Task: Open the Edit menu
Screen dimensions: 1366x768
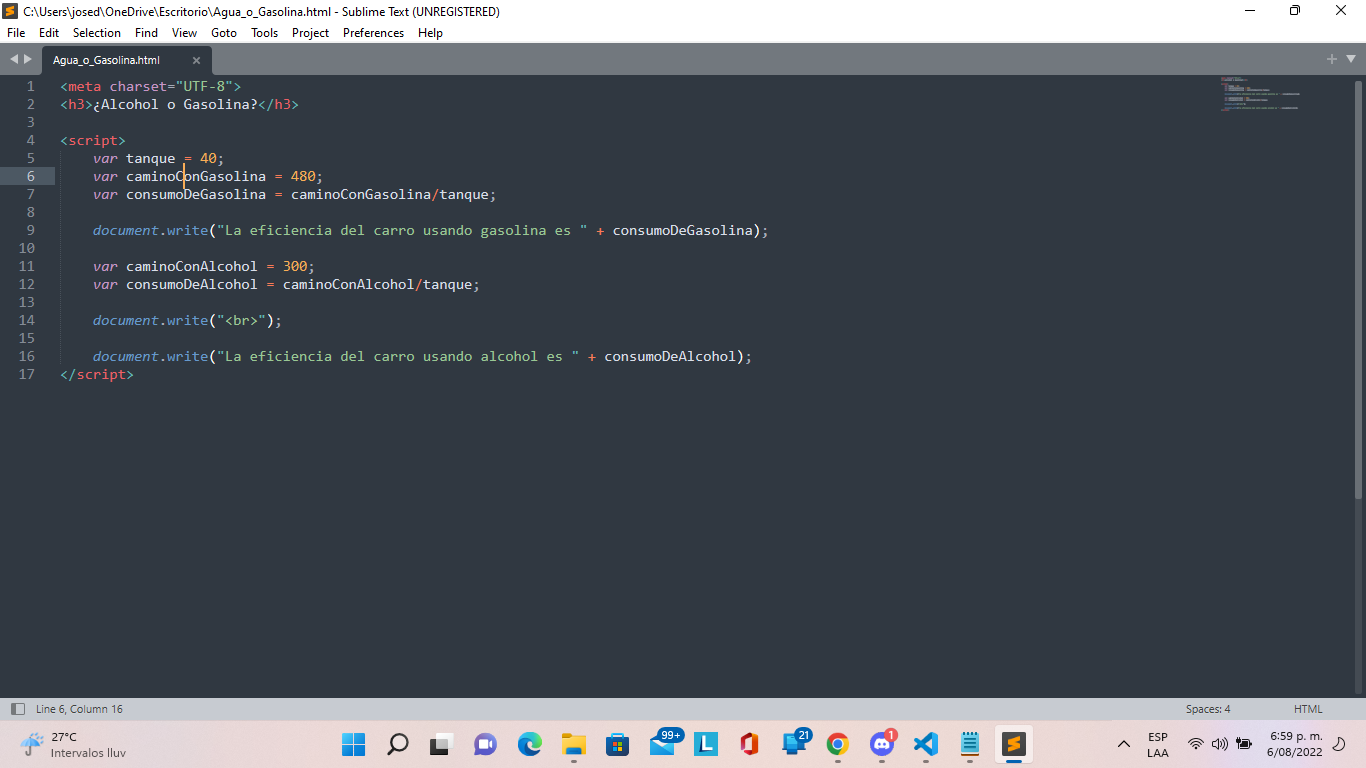Action: (49, 33)
